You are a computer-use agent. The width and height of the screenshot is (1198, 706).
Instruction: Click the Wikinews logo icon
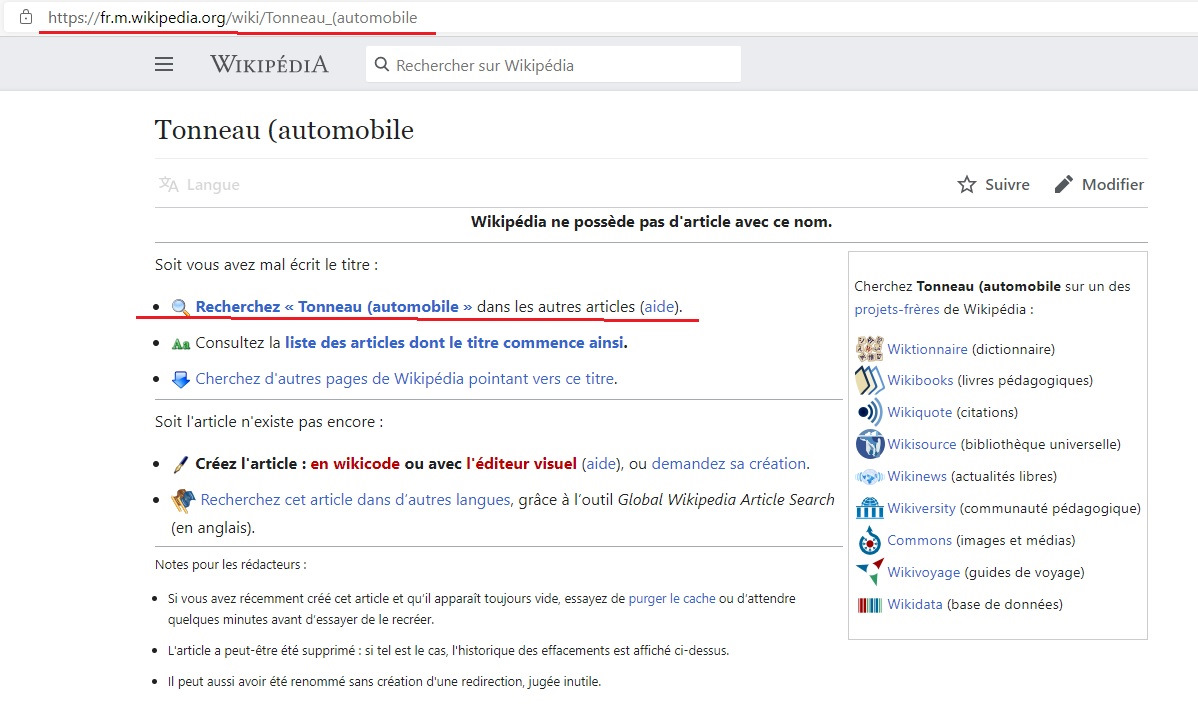[869, 477]
